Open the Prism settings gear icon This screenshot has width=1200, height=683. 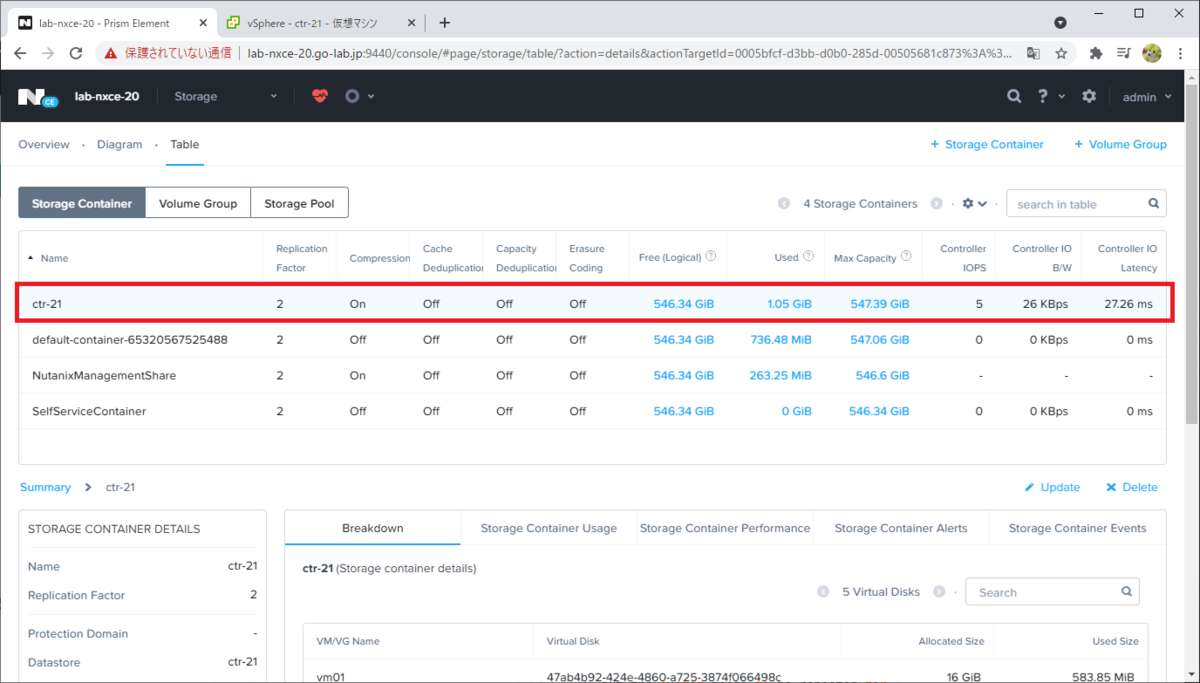1089,96
